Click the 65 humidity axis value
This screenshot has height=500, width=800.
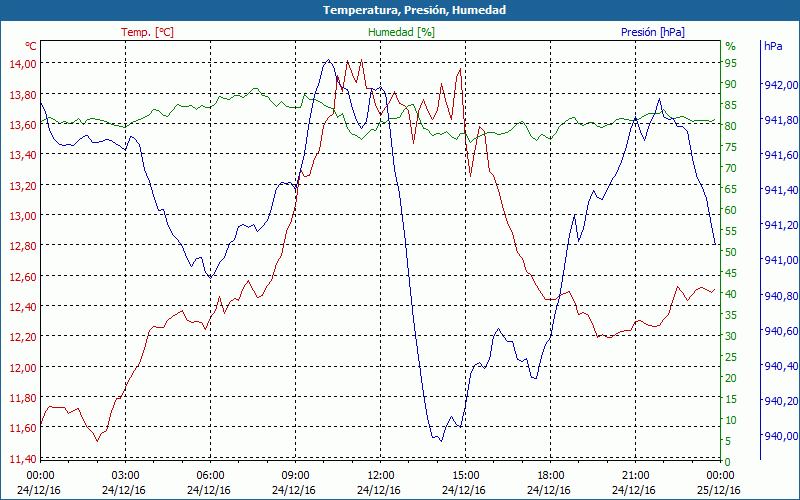[731, 189]
